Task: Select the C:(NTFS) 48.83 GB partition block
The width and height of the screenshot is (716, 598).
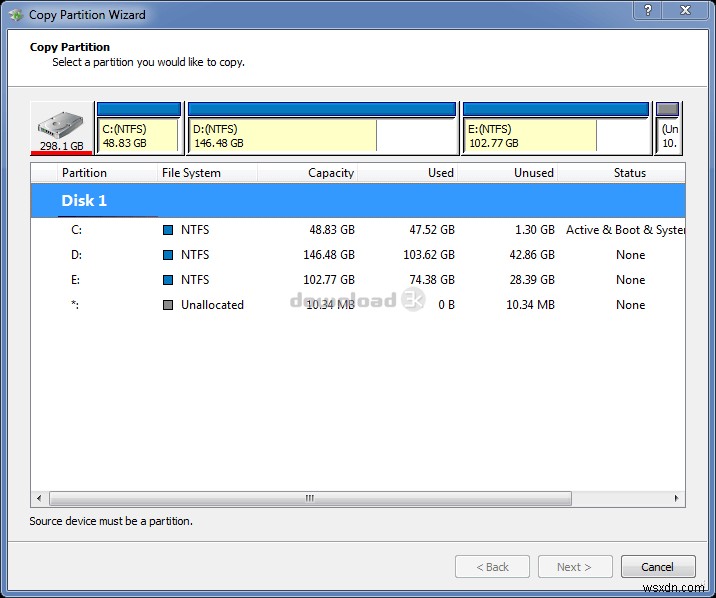Action: [x=139, y=128]
